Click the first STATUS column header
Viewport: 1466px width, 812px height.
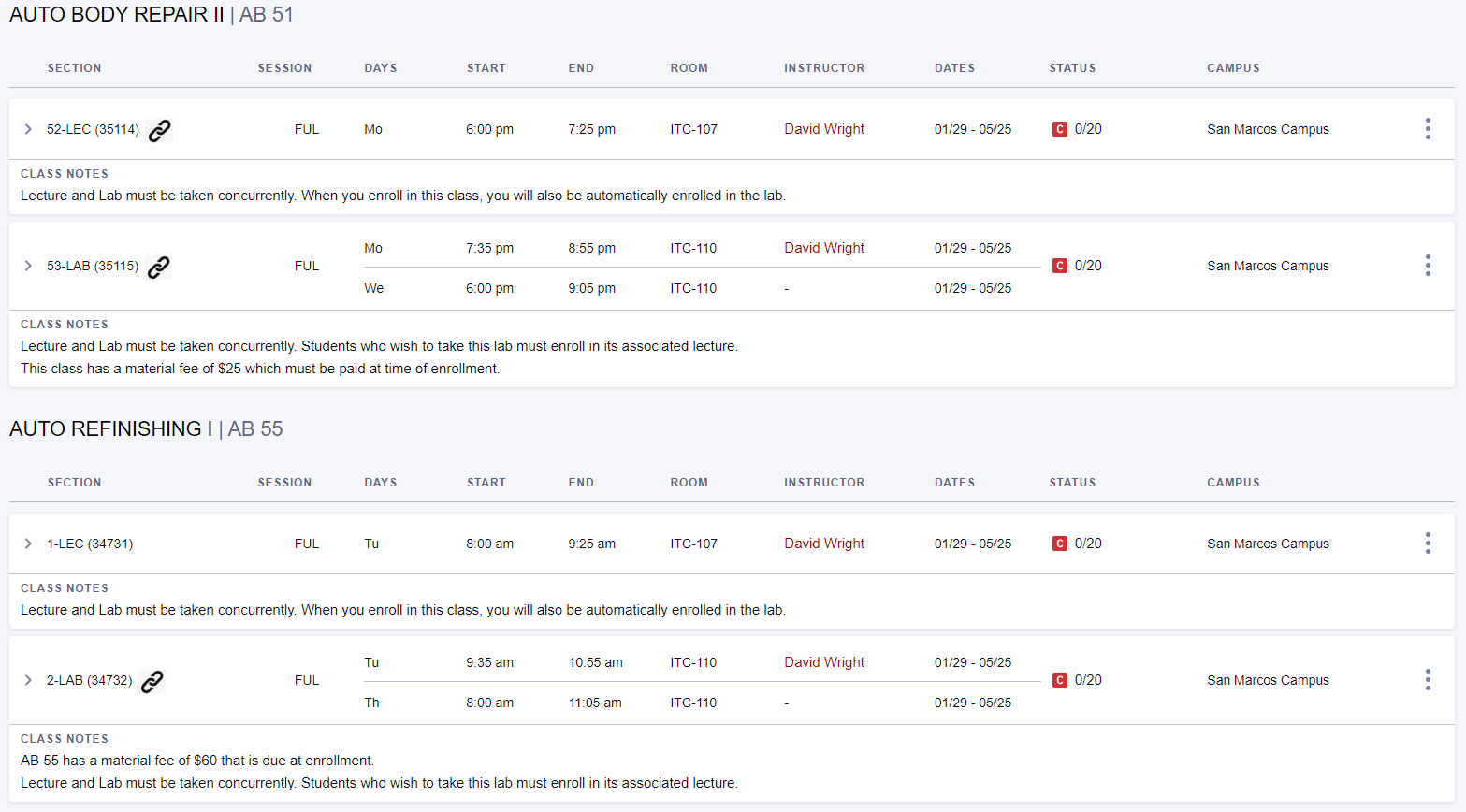[x=1071, y=68]
